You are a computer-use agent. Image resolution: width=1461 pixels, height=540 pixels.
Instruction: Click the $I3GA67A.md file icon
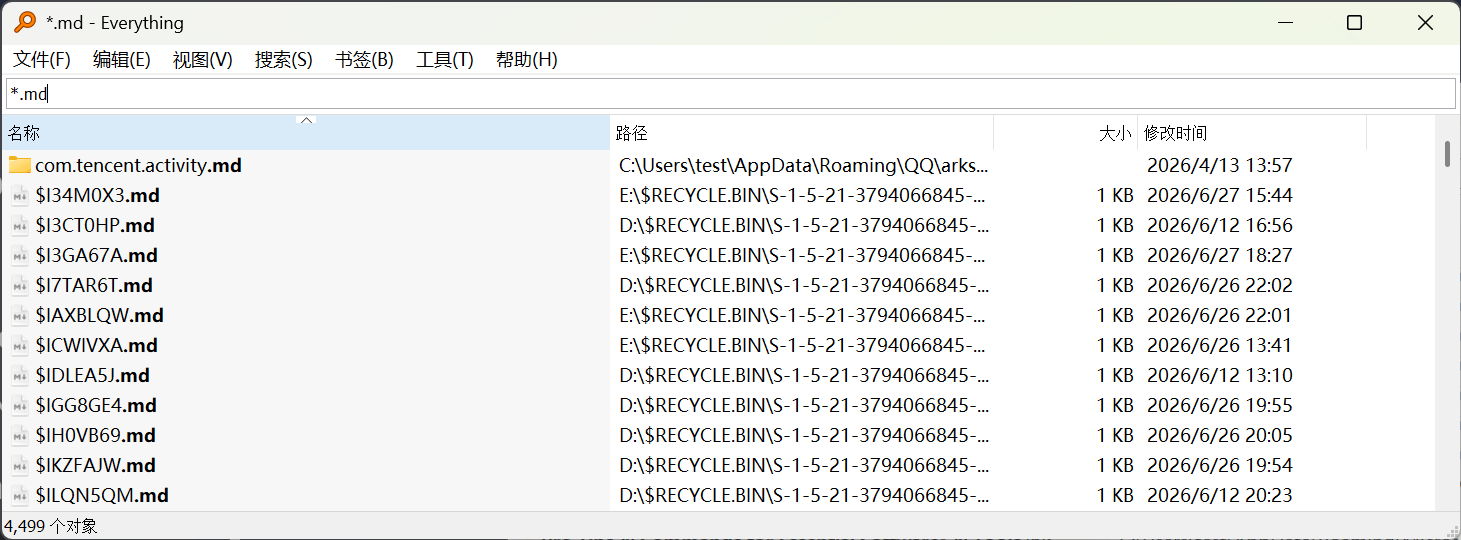coord(20,255)
